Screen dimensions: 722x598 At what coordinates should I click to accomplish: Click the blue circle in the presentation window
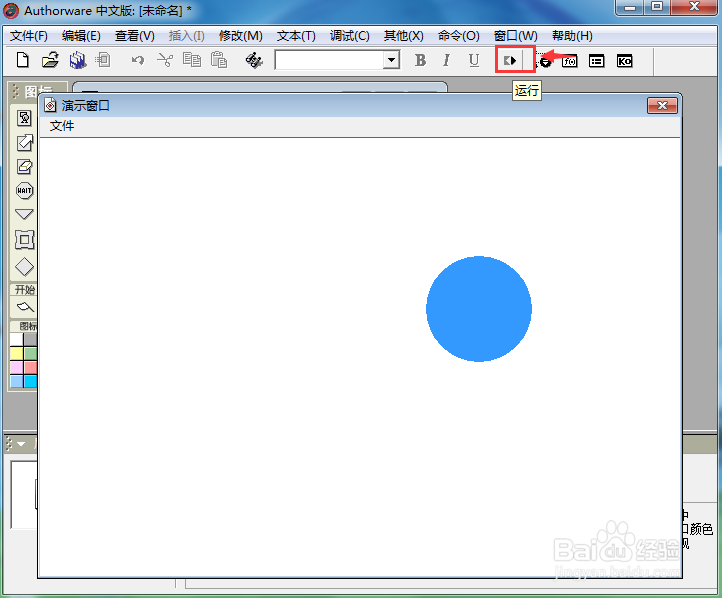479,309
